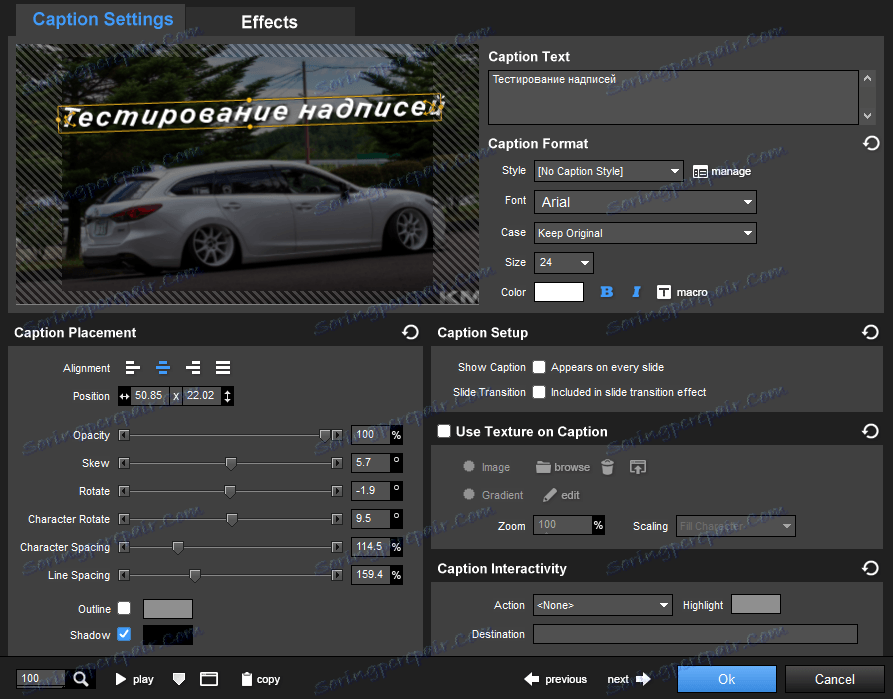Enable the Outline checkbox
The width and height of the screenshot is (893, 699).
[x=124, y=608]
